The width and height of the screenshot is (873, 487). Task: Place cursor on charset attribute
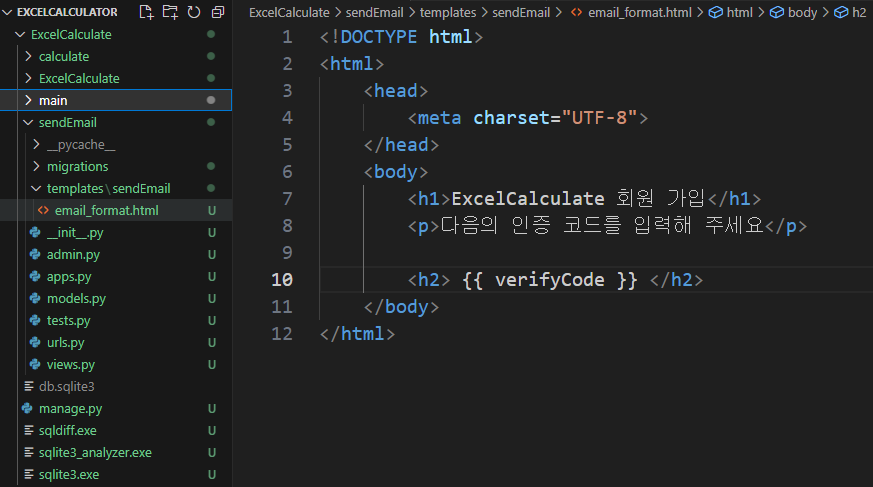tap(511, 117)
